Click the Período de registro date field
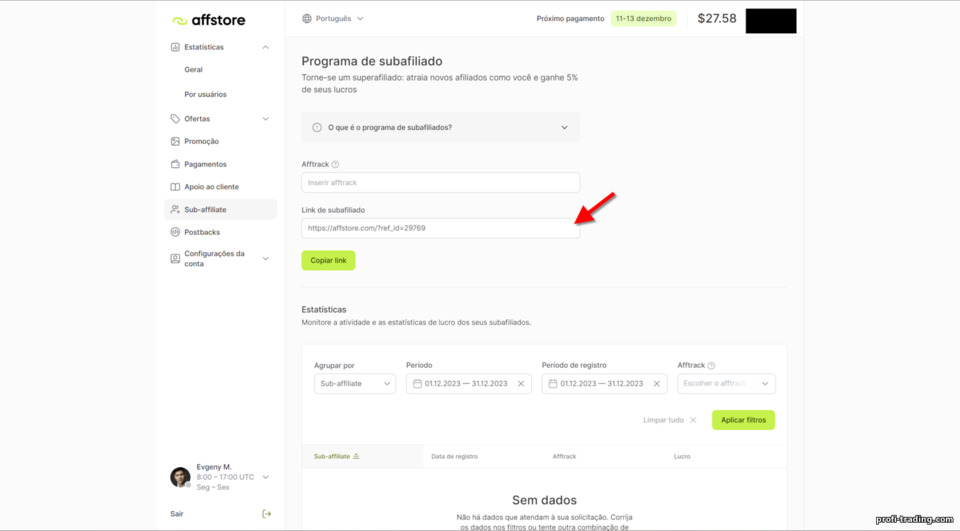The image size is (960, 531). click(x=604, y=383)
